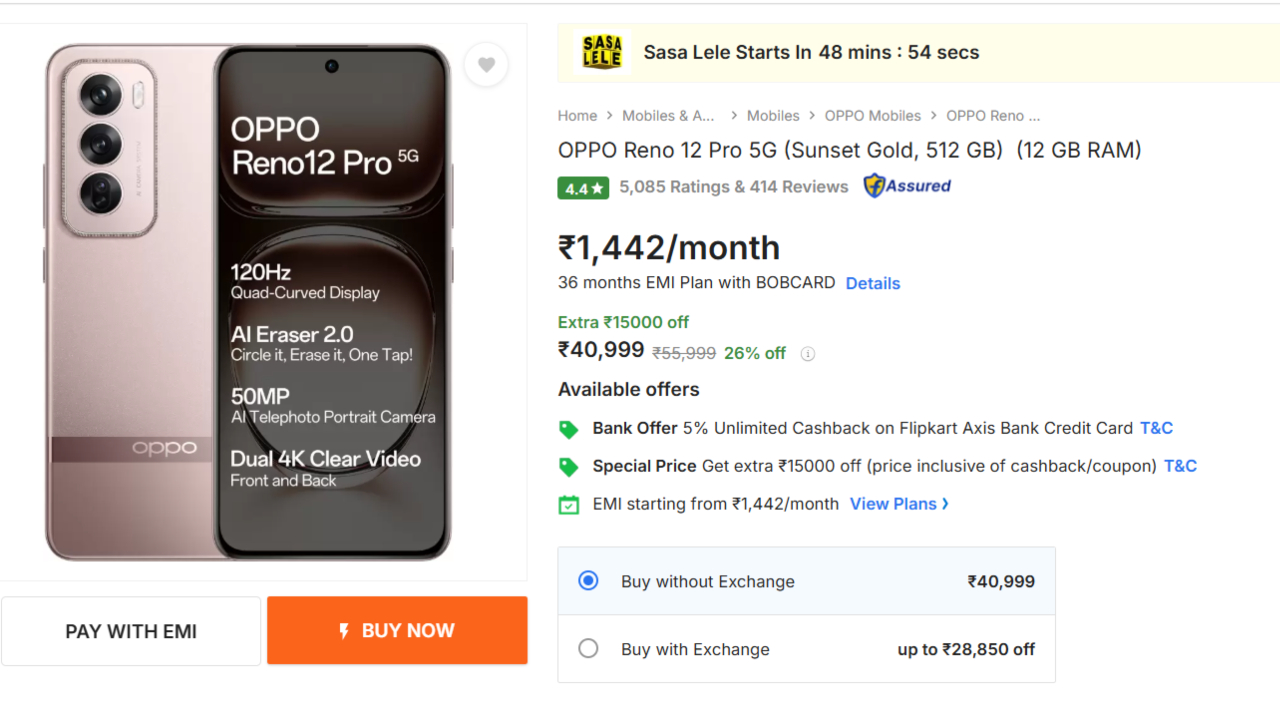Select Buy with Exchange radio button

[x=588, y=649]
